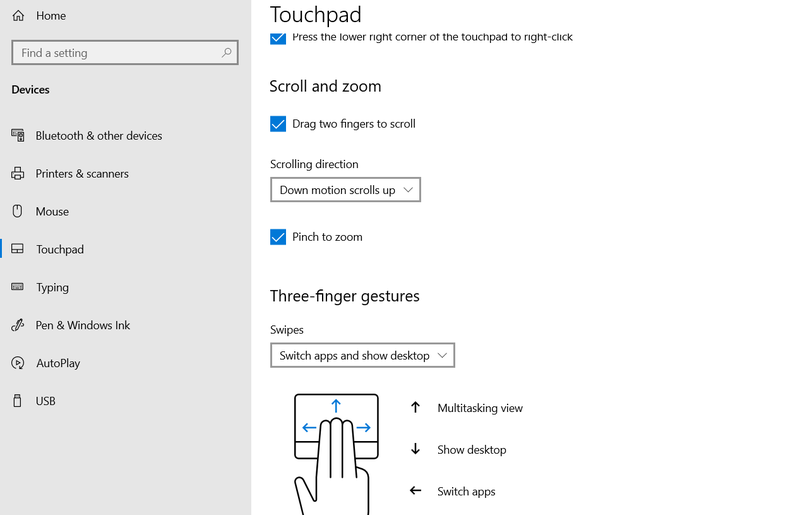Click the Switch apps label

click(466, 492)
